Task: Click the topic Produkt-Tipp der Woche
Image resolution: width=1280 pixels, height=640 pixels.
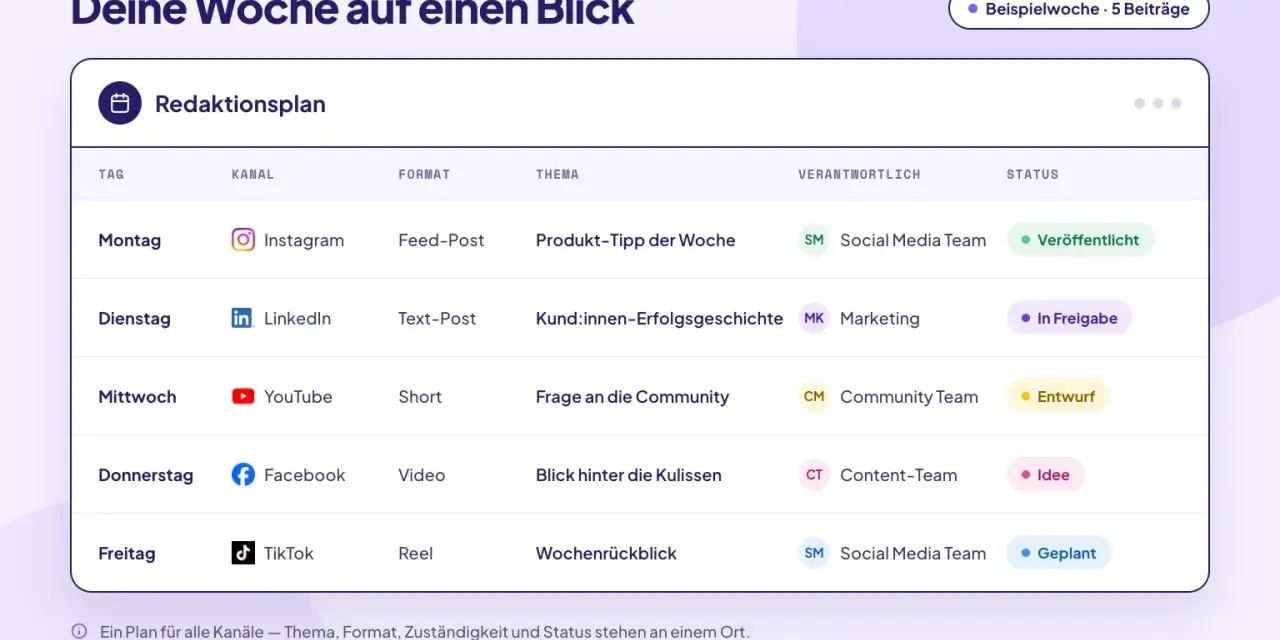Action: (x=636, y=240)
